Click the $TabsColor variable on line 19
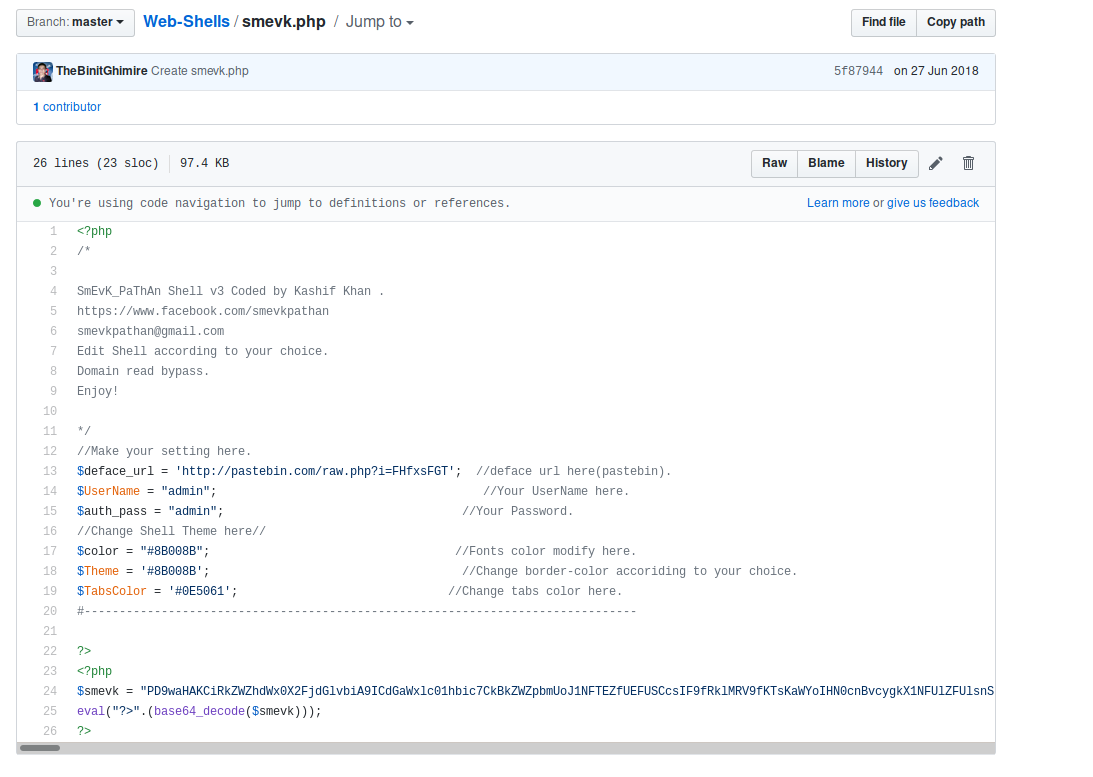The width and height of the screenshot is (1093, 777). coord(112,592)
